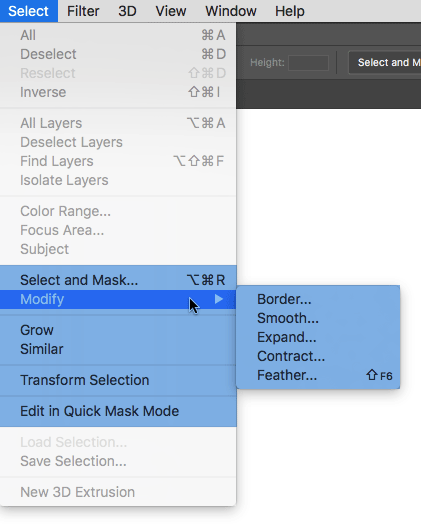This screenshot has width=421, height=529.
Task: Click the Select menu title
Action: tap(29, 11)
